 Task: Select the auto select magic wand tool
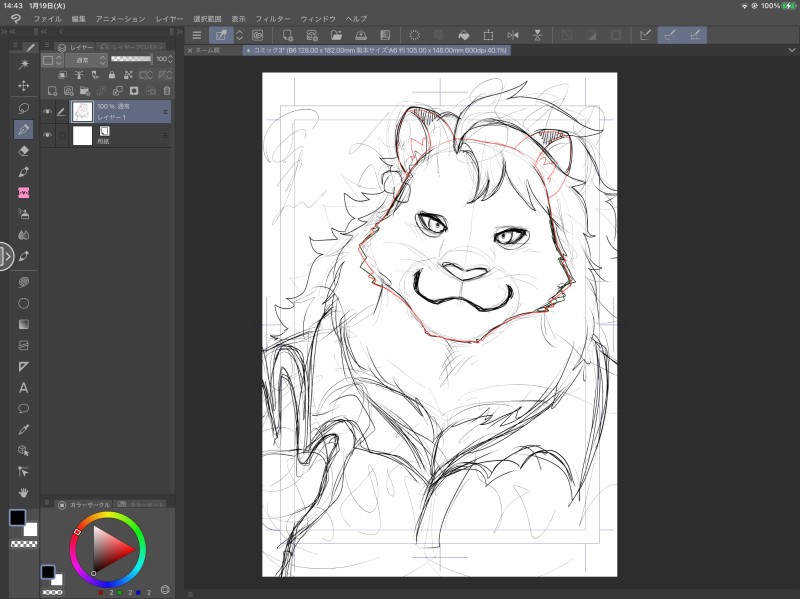coord(23,64)
